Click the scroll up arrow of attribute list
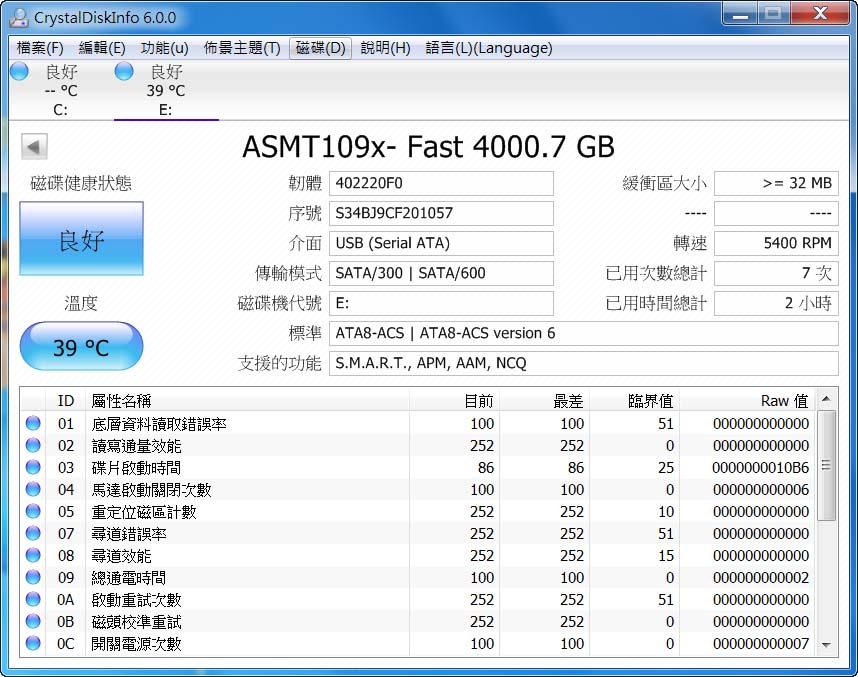 [x=826, y=399]
